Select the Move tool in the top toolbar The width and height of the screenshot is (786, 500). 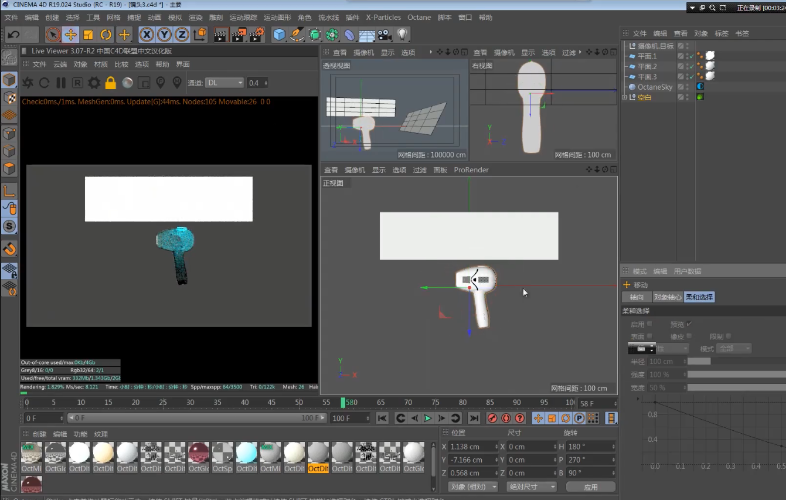71,35
